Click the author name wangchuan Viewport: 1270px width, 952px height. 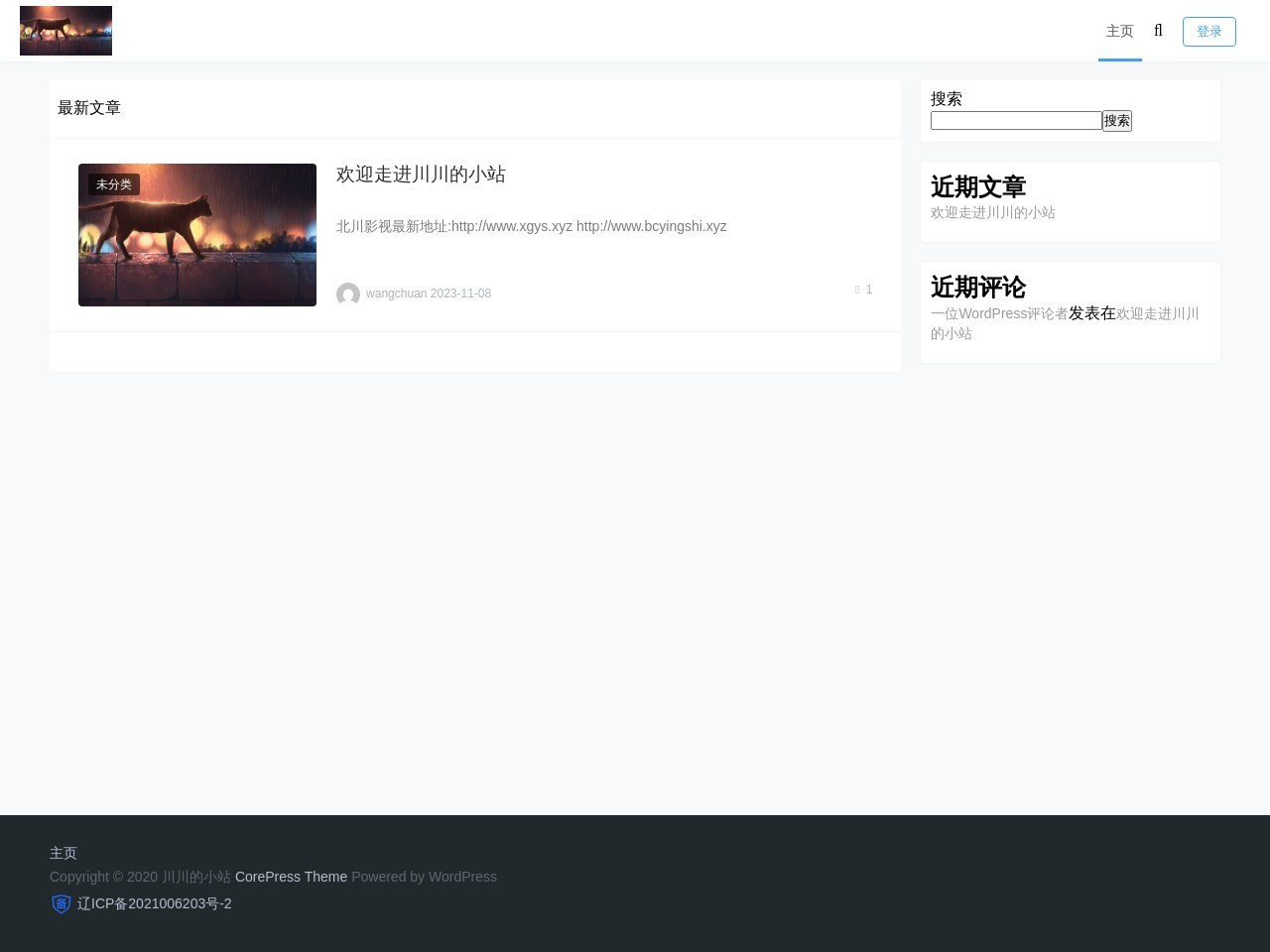396,294
